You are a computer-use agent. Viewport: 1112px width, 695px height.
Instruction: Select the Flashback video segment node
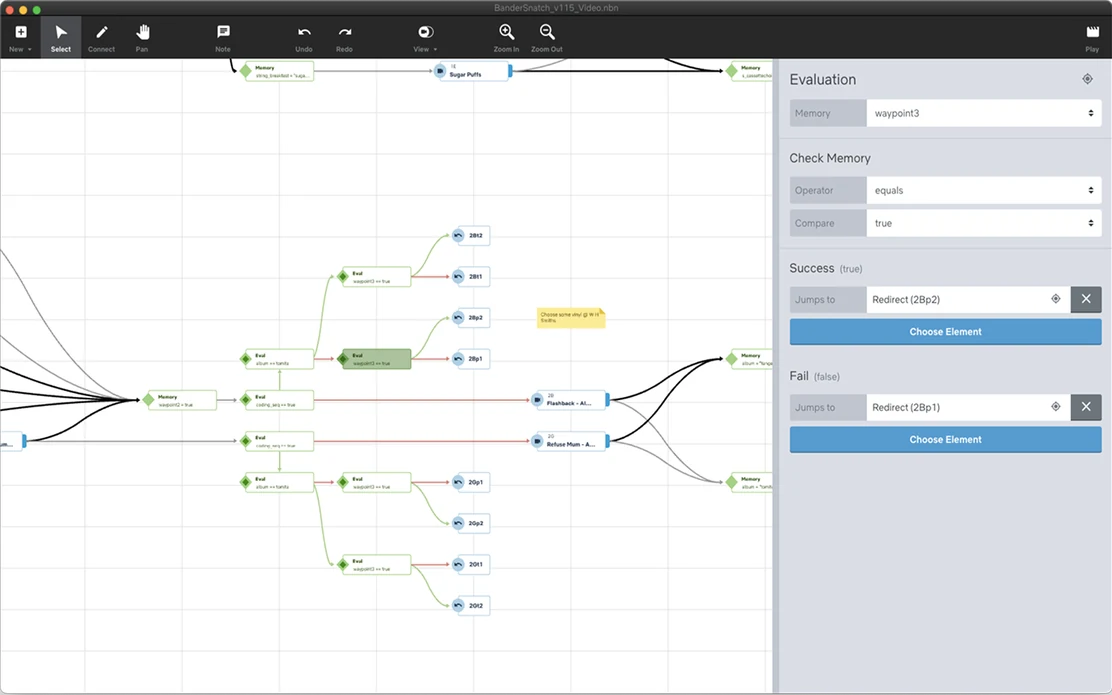pyautogui.click(x=569, y=400)
